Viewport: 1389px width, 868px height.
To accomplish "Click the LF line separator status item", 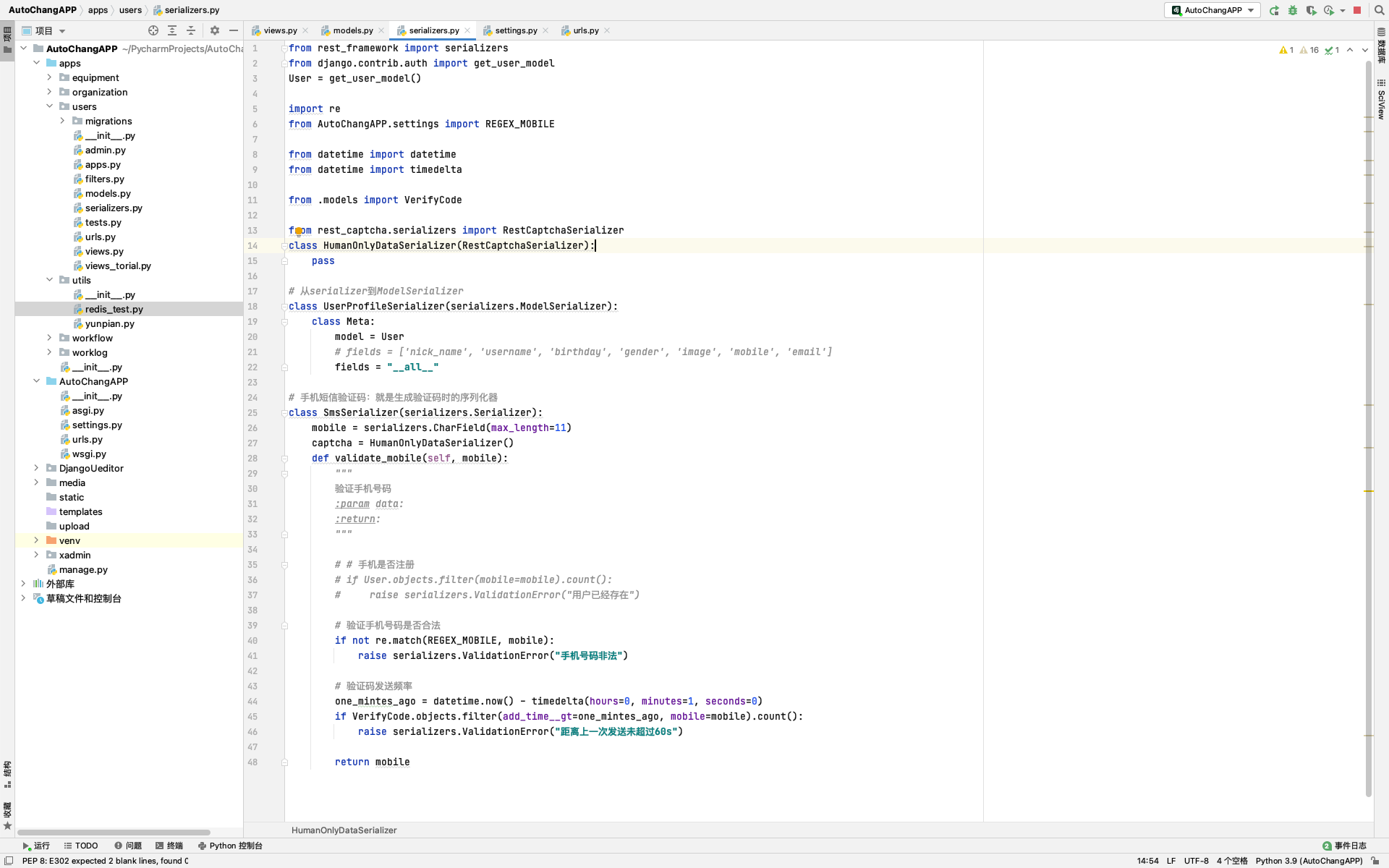I will [x=1171, y=861].
